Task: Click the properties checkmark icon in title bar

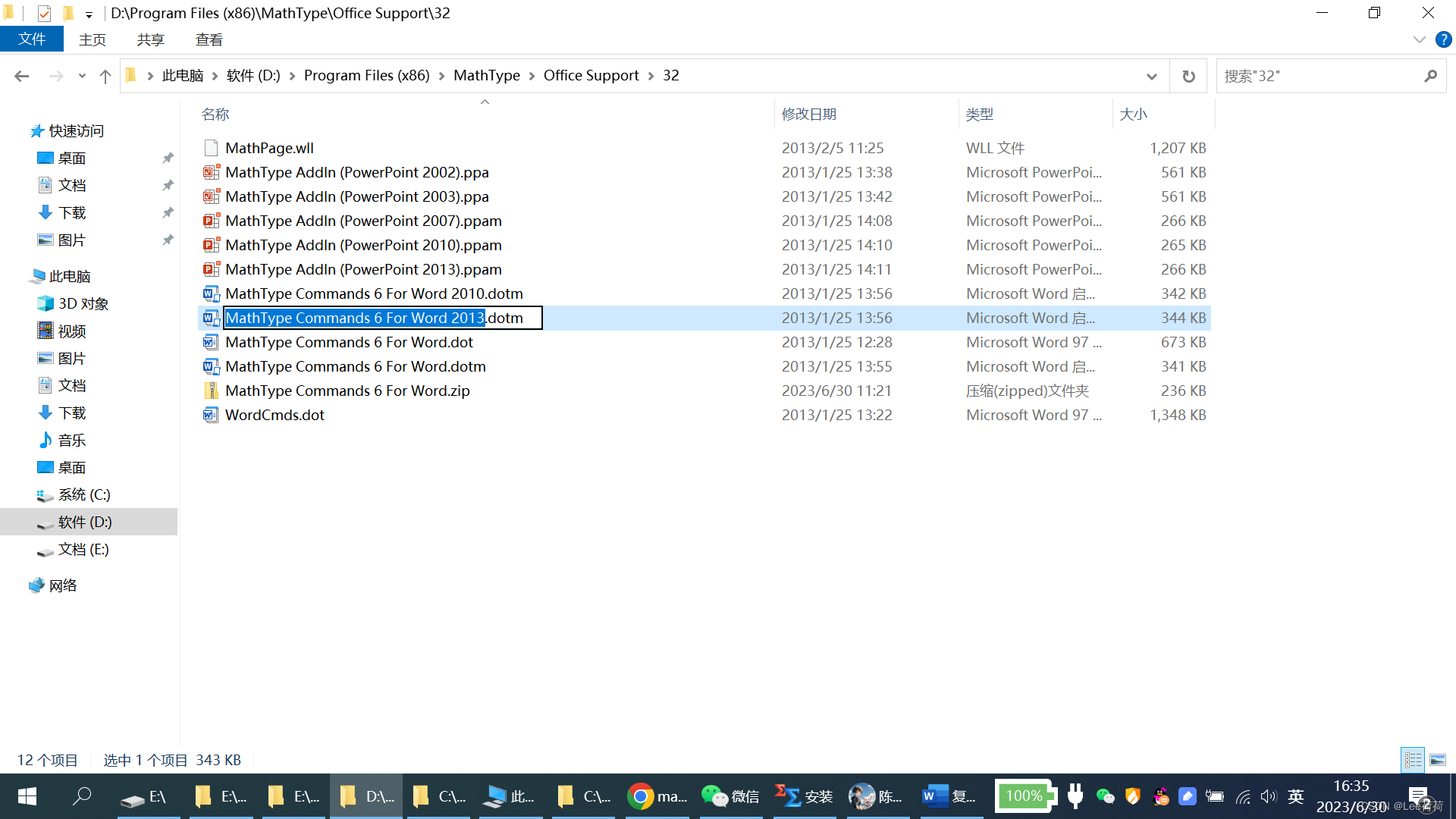Action: pyautogui.click(x=44, y=14)
